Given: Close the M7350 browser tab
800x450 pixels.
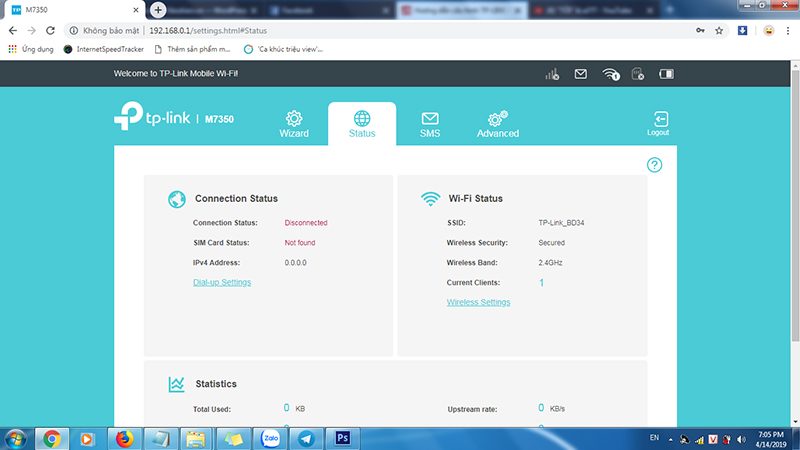Looking at the screenshot, I should 136,10.
